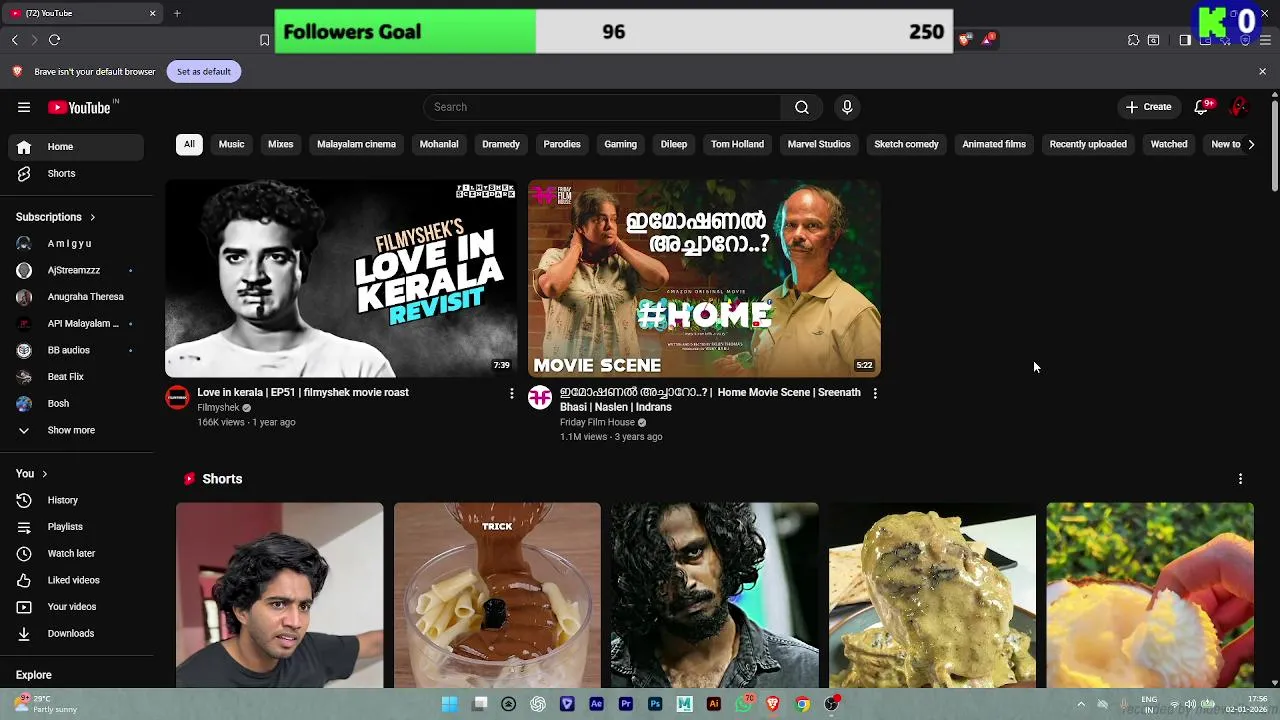Open Shorts shelf more options menu
This screenshot has height=720, width=1280.
click(1240, 479)
